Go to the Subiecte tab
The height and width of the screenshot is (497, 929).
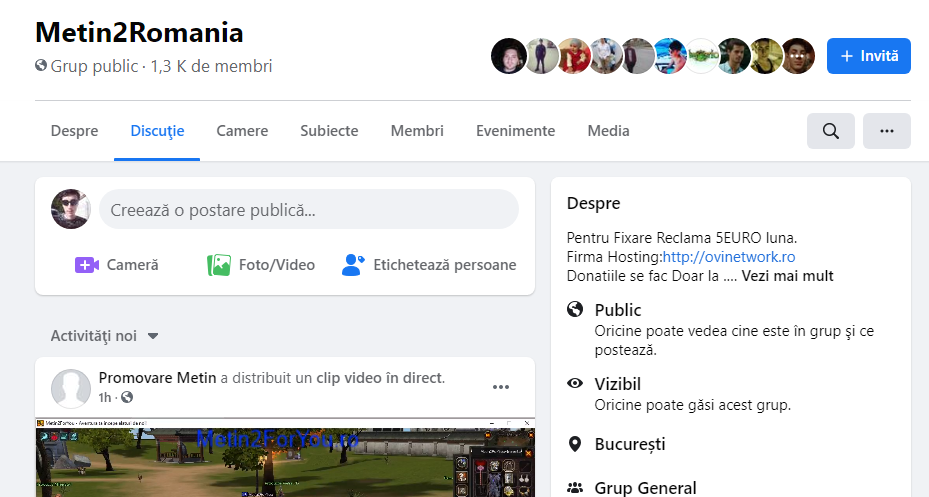[329, 131]
